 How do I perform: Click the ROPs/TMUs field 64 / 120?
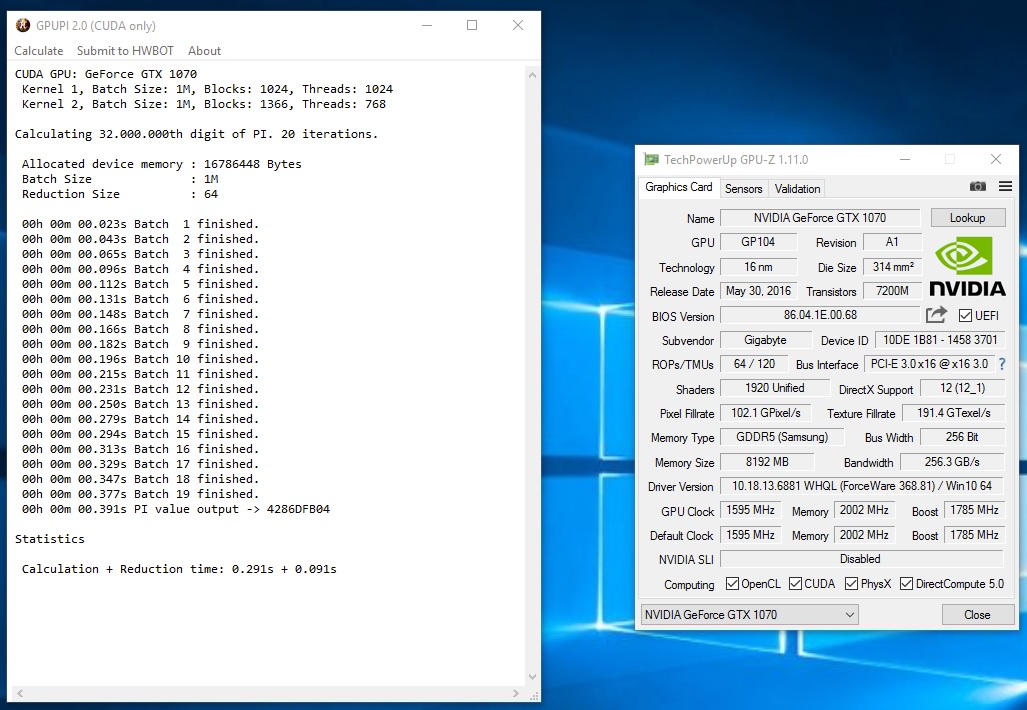(x=754, y=364)
